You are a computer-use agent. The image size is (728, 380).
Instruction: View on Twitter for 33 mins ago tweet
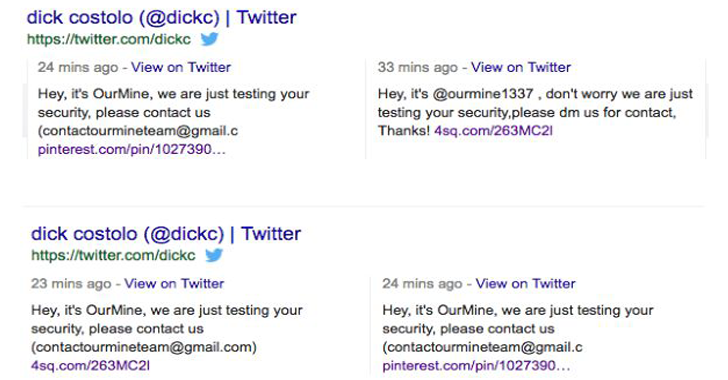(x=521, y=67)
